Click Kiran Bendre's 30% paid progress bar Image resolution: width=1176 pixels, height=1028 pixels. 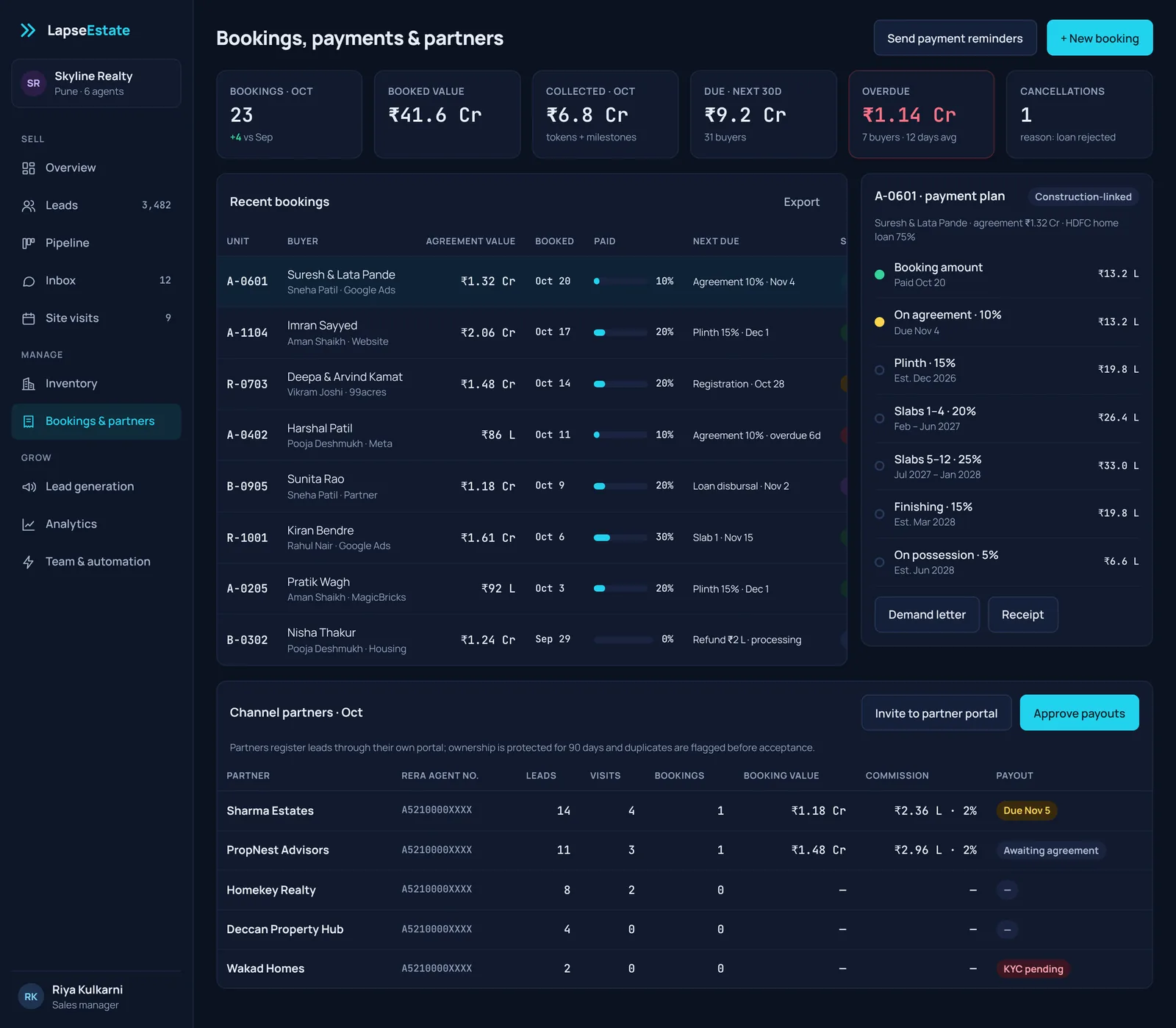[x=623, y=538]
